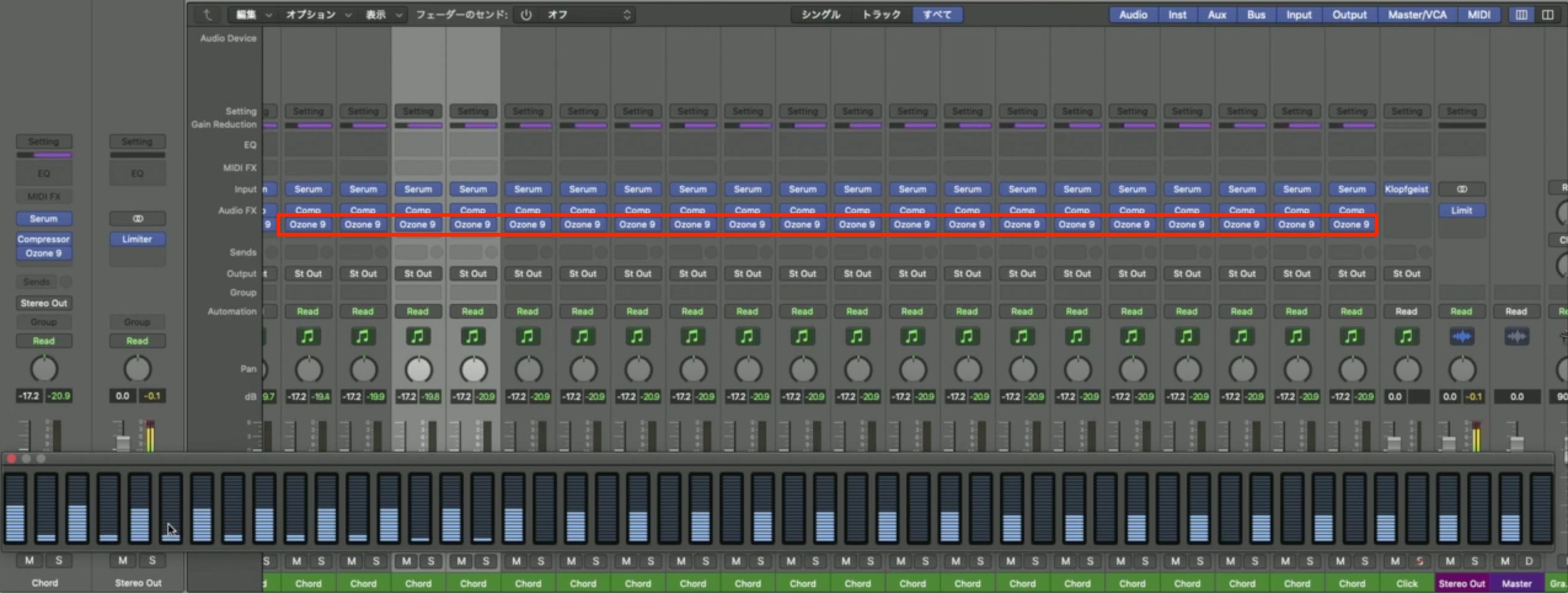Screen dimensions: 1568x593
Task: Click note icon of channel peaking -19.8
Action: pos(418,336)
